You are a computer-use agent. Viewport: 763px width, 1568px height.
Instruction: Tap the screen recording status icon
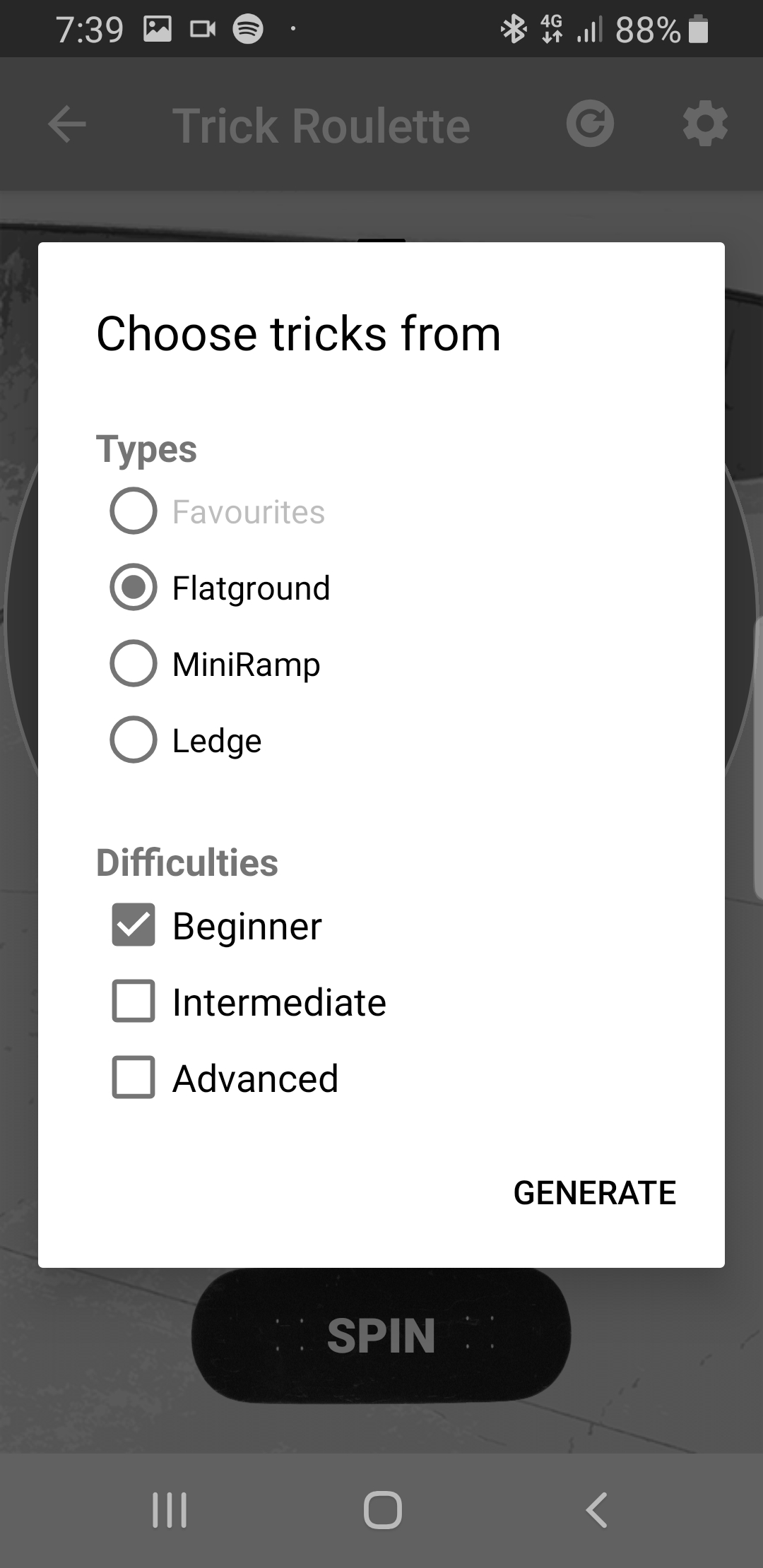[x=203, y=29]
